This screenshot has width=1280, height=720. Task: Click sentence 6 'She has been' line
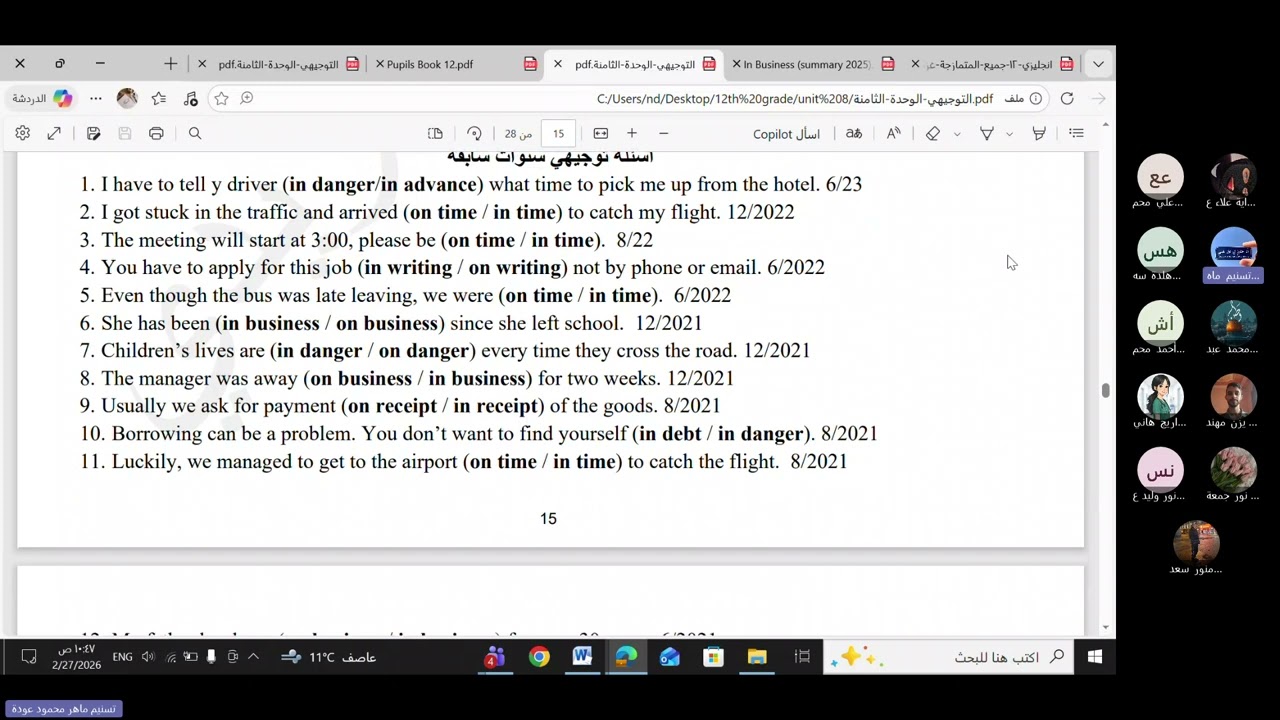click(391, 323)
